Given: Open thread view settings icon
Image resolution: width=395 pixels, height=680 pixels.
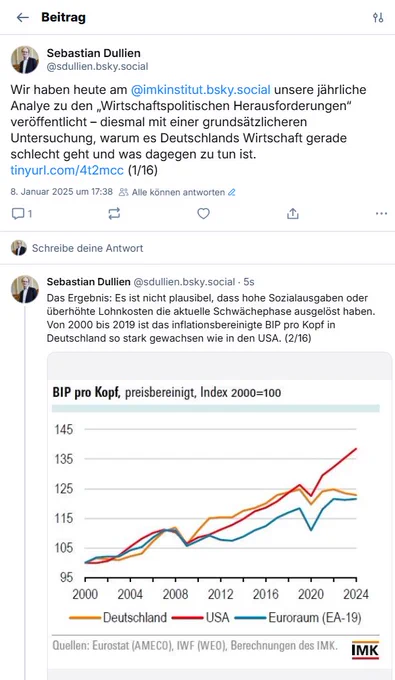Looking at the screenshot, I should pyautogui.click(x=378, y=17).
